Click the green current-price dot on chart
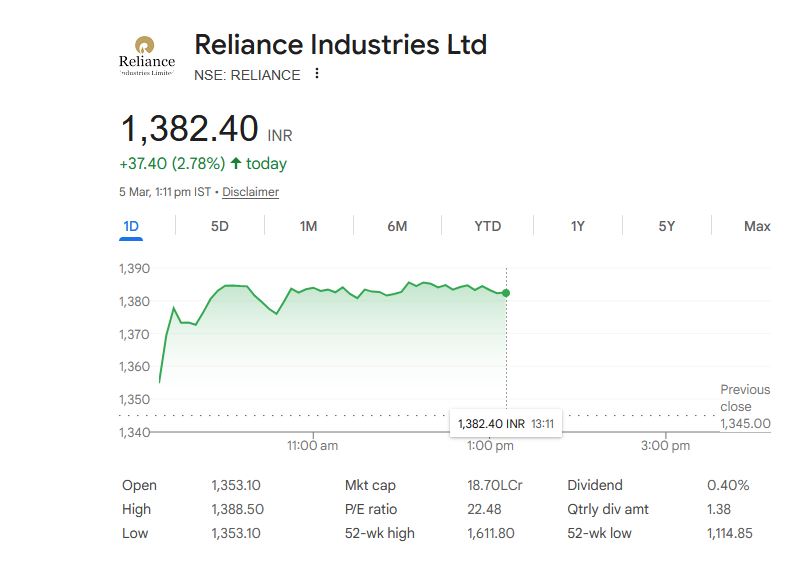 coord(506,293)
